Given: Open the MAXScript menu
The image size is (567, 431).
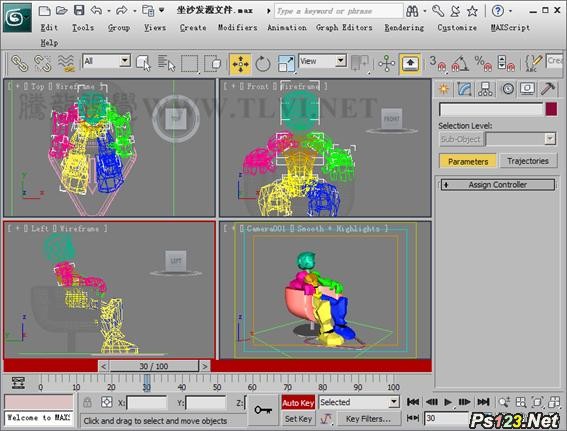Looking at the screenshot, I should pyautogui.click(x=510, y=27).
